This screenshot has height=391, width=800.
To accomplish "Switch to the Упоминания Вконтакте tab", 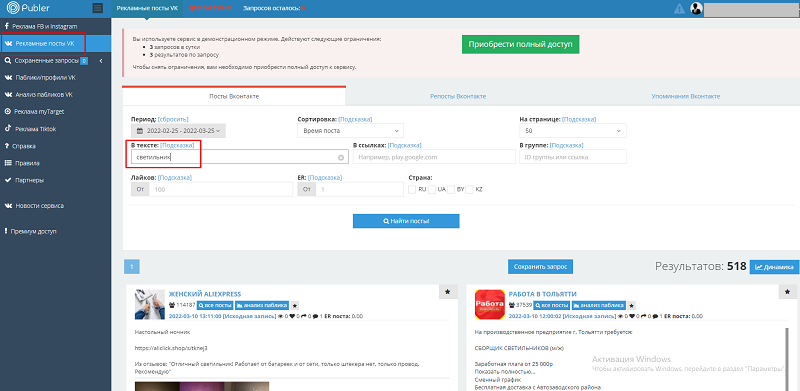I will click(x=685, y=96).
